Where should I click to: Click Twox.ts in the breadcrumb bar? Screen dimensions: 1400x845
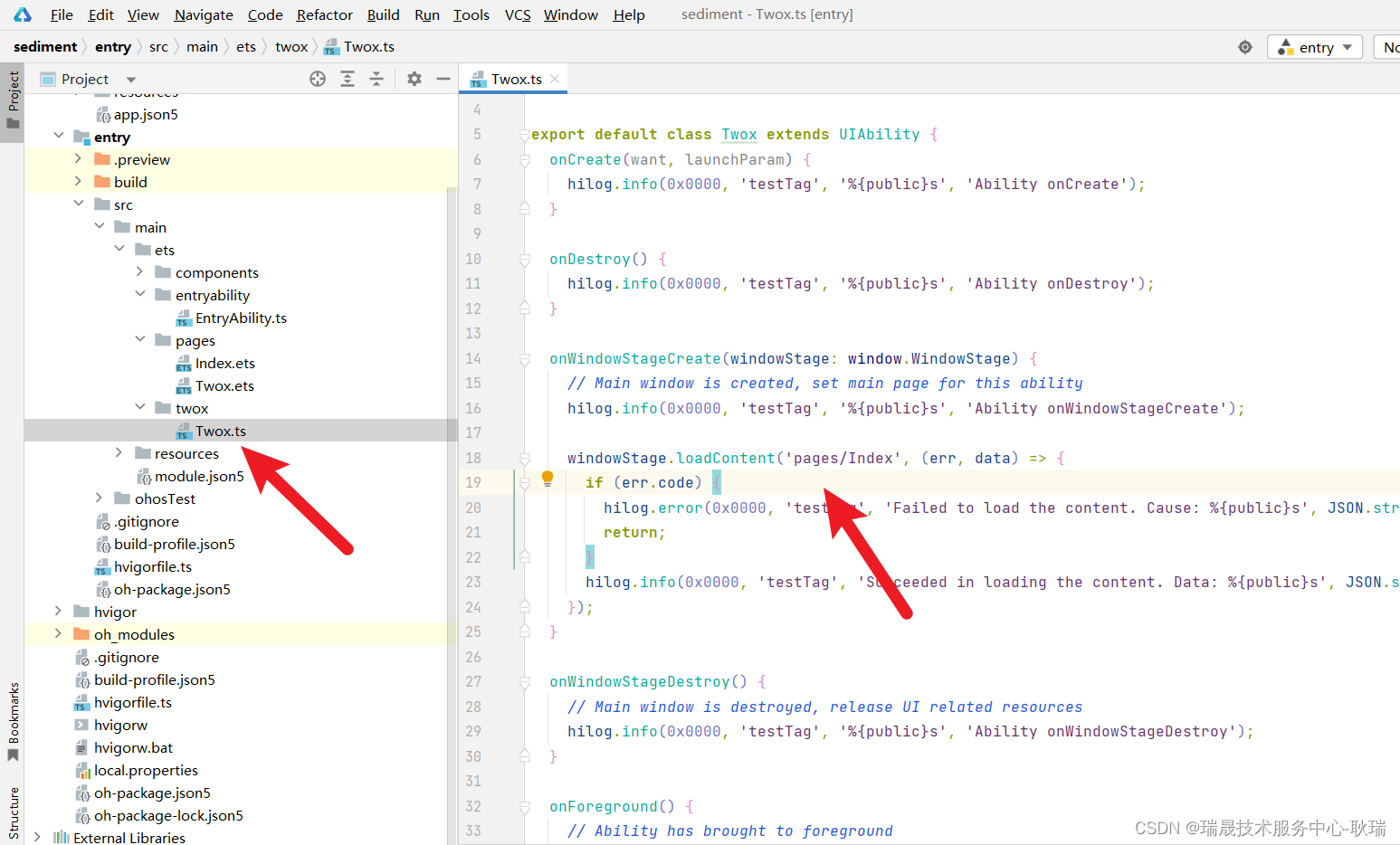tap(359, 47)
